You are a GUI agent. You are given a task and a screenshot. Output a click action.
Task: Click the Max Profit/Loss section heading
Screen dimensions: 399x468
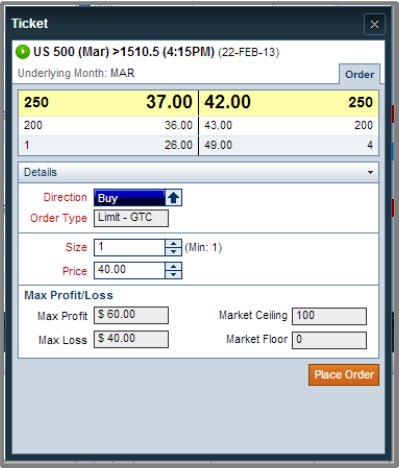click(x=69, y=295)
